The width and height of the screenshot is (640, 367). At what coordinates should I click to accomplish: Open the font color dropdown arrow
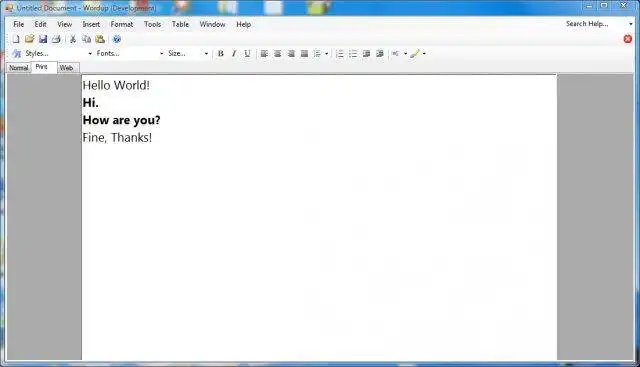coord(405,53)
